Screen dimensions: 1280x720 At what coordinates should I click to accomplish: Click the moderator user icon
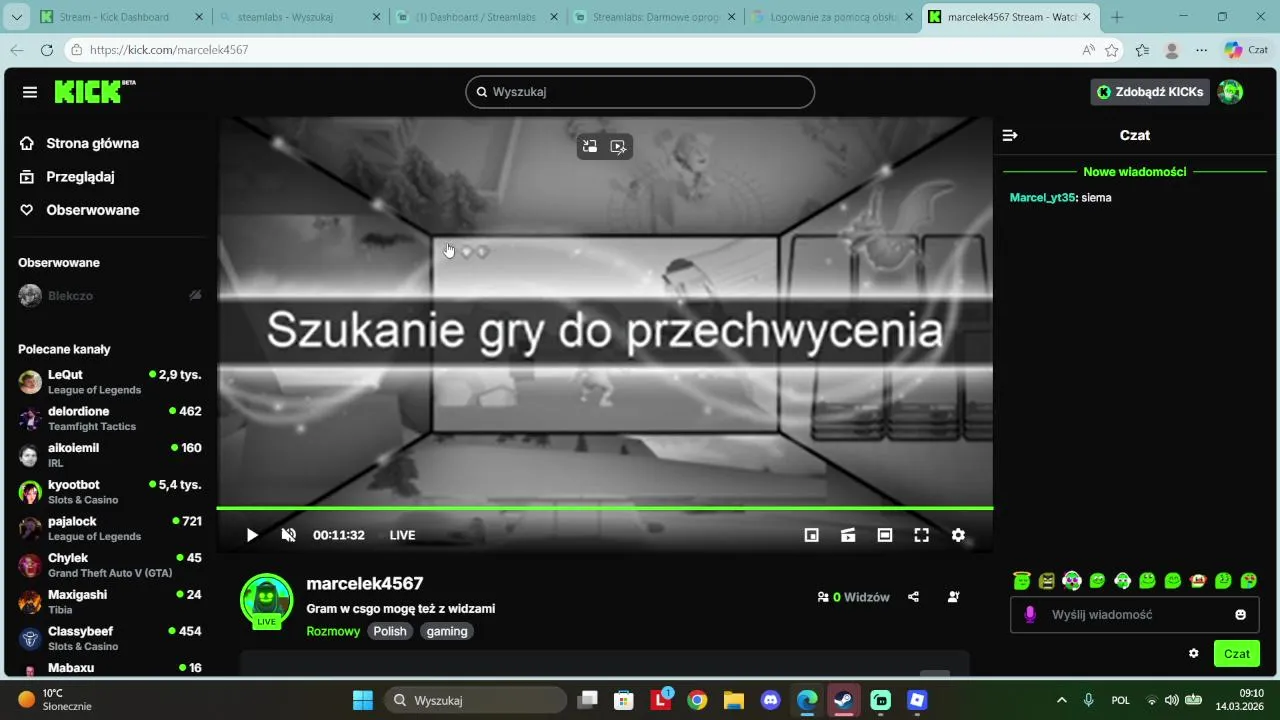[953, 597]
